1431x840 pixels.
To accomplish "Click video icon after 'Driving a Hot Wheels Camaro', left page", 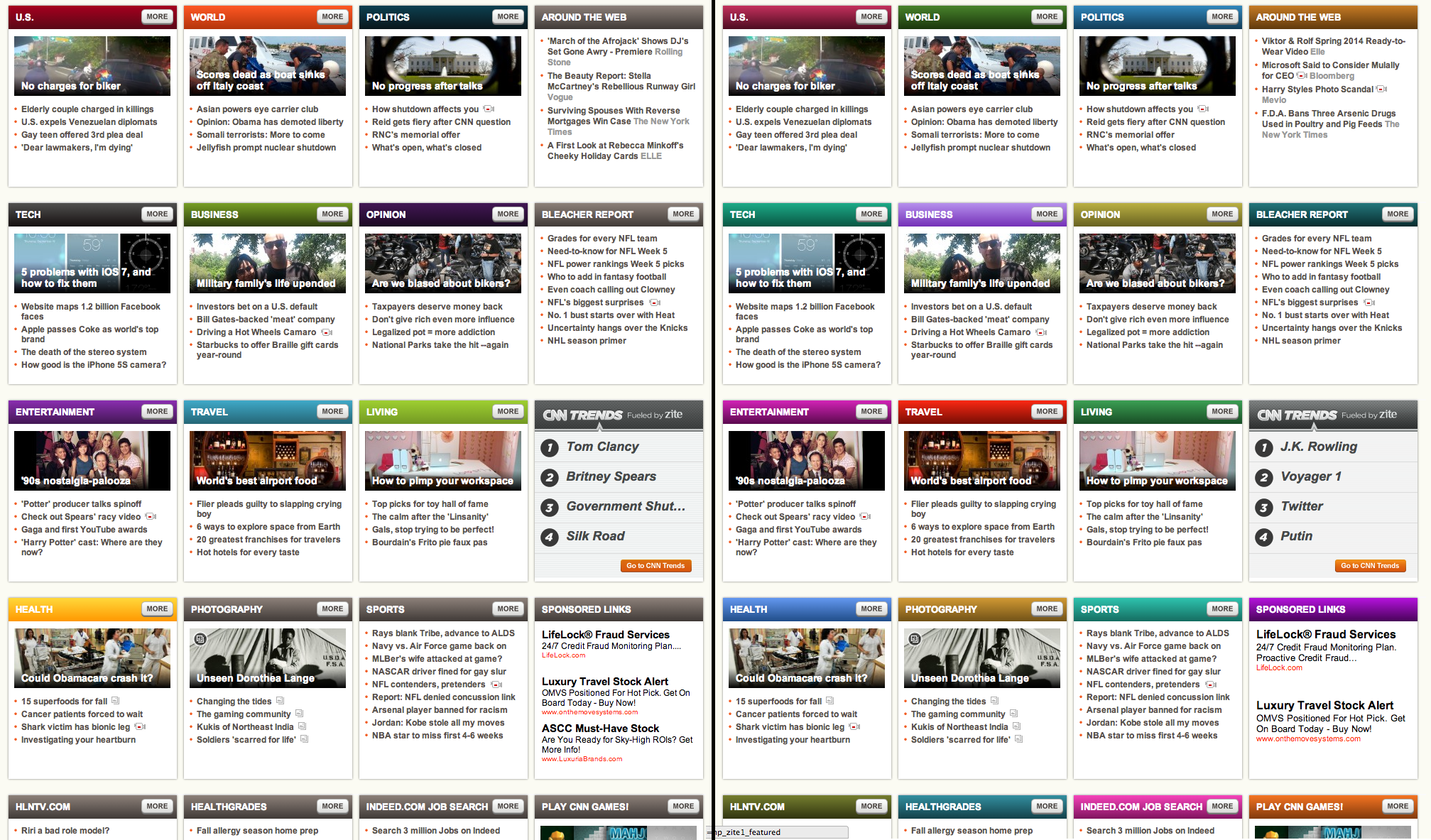I will coord(327,332).
